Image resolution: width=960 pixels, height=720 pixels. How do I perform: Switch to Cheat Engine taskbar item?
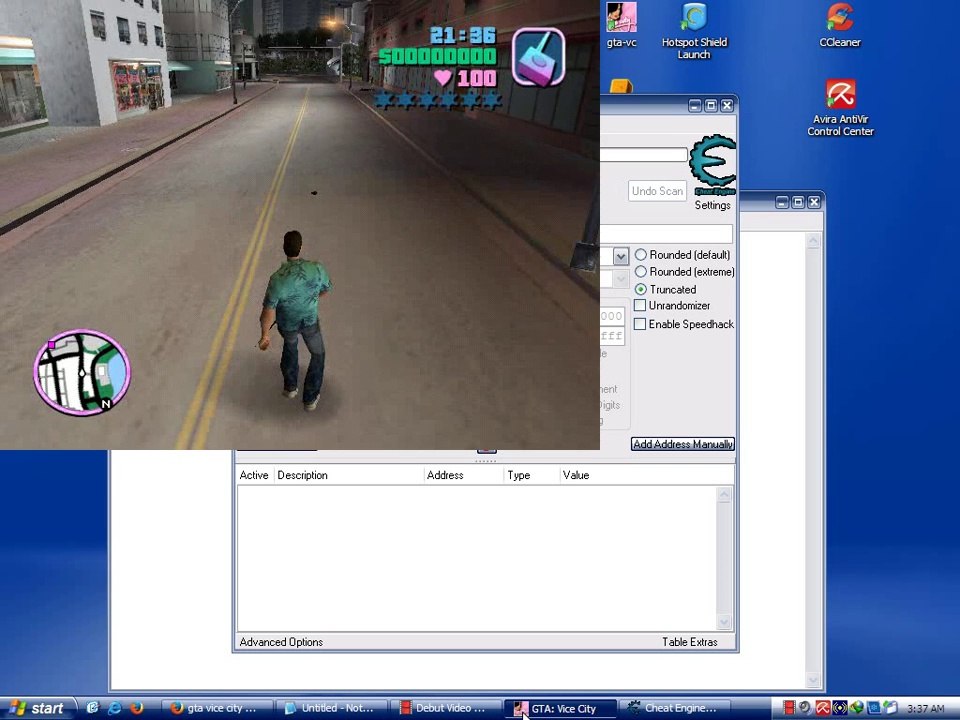click(x=675, y=708)
